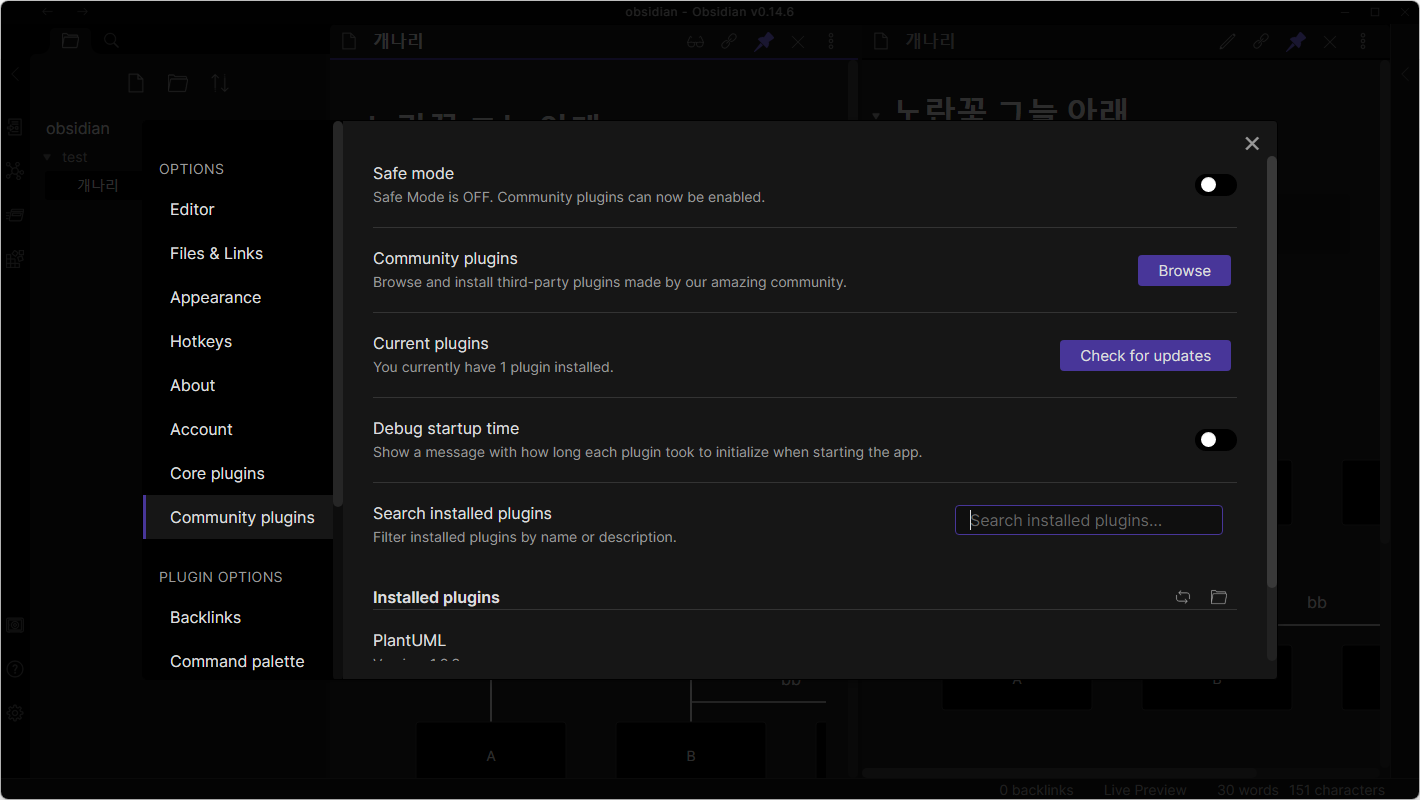Click link icon in left note pane header
This screenshot has height=800, width=1420.
point(730,42)
